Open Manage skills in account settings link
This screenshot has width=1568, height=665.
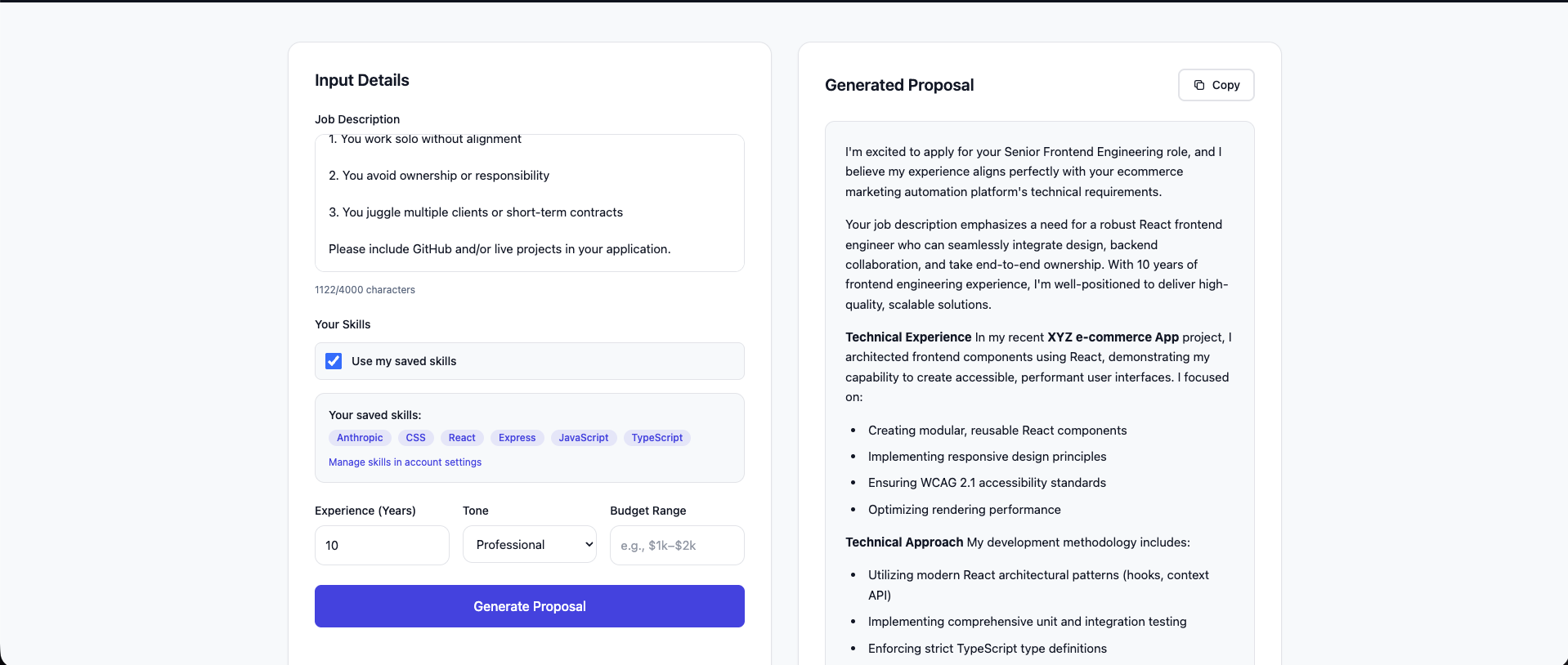405,462
